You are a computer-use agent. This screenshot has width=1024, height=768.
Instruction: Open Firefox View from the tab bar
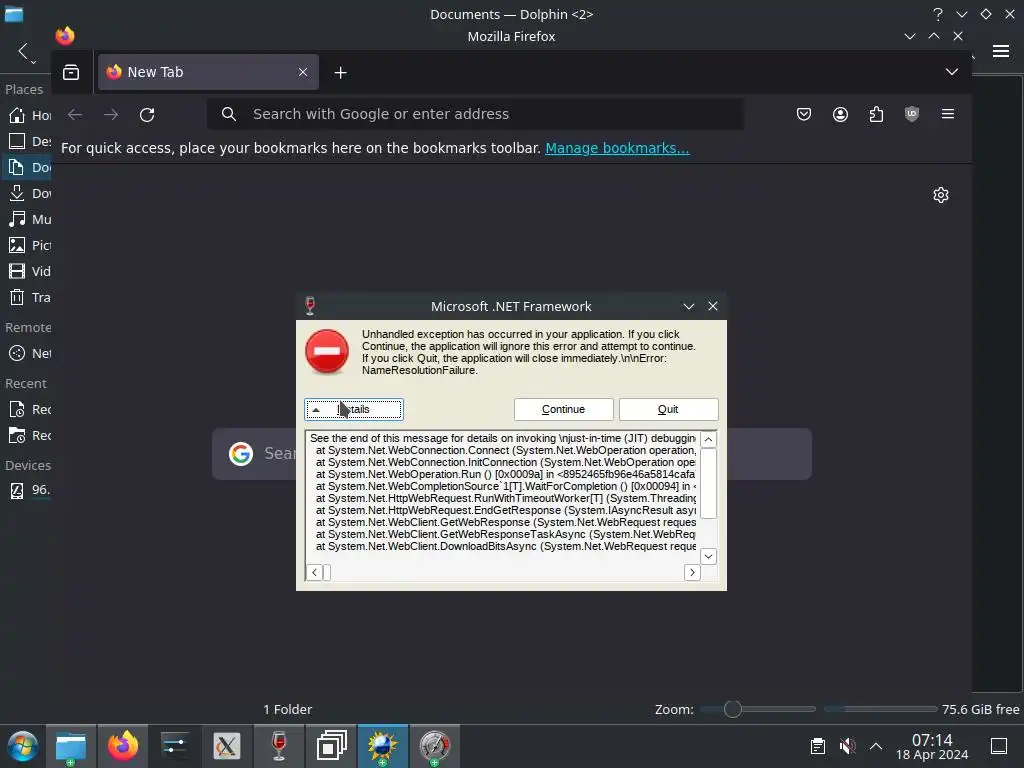[71, 72]
